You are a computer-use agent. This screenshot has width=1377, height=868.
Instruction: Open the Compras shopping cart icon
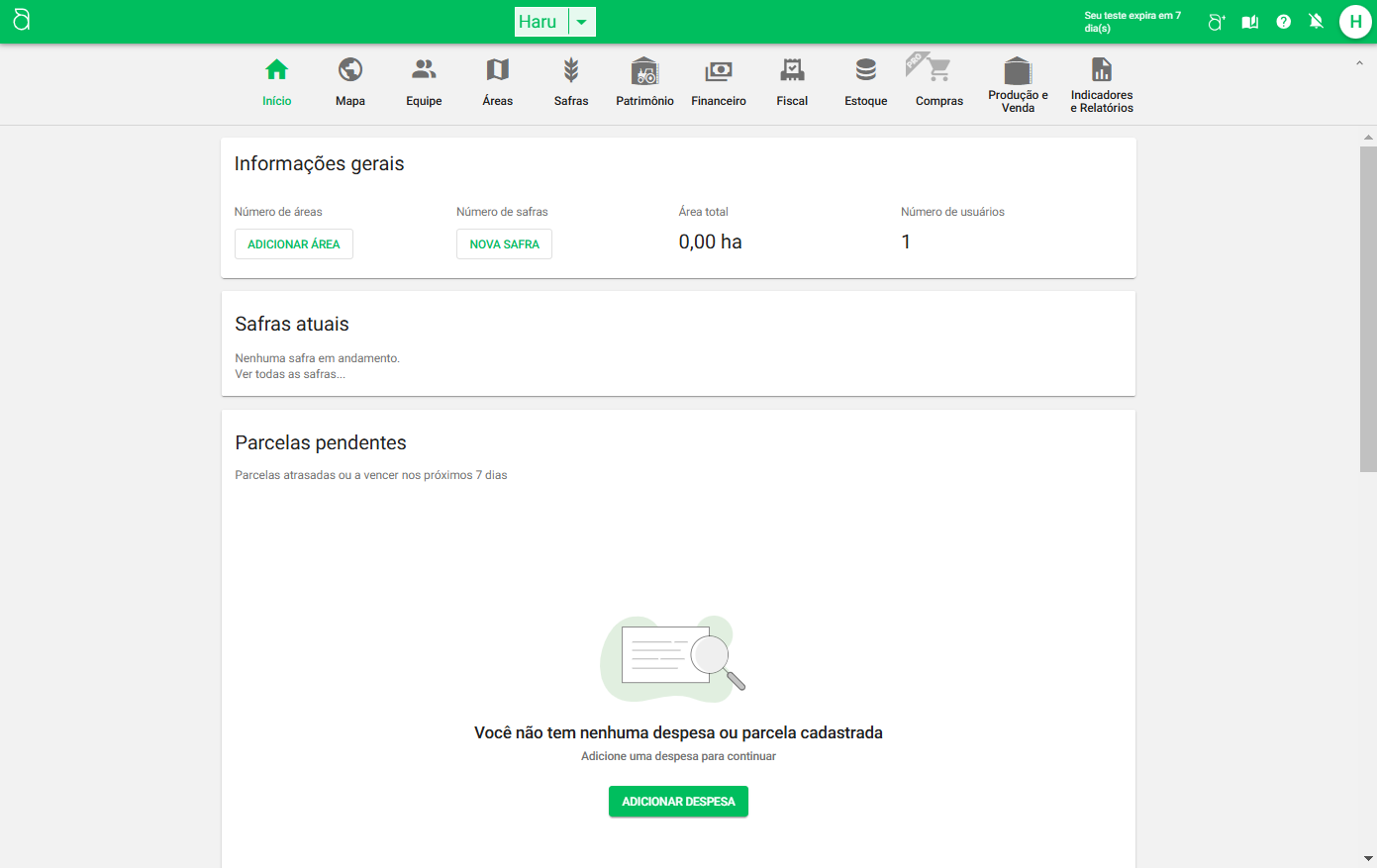point(938,70)
